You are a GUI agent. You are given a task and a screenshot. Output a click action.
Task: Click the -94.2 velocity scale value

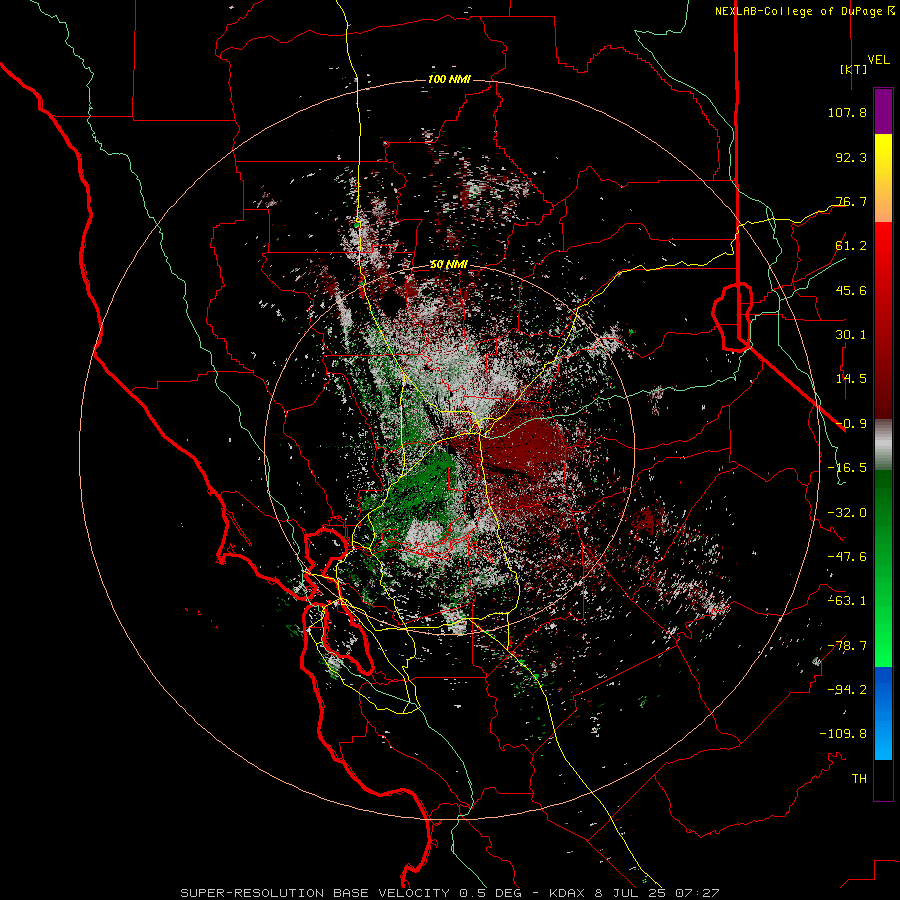847,690
